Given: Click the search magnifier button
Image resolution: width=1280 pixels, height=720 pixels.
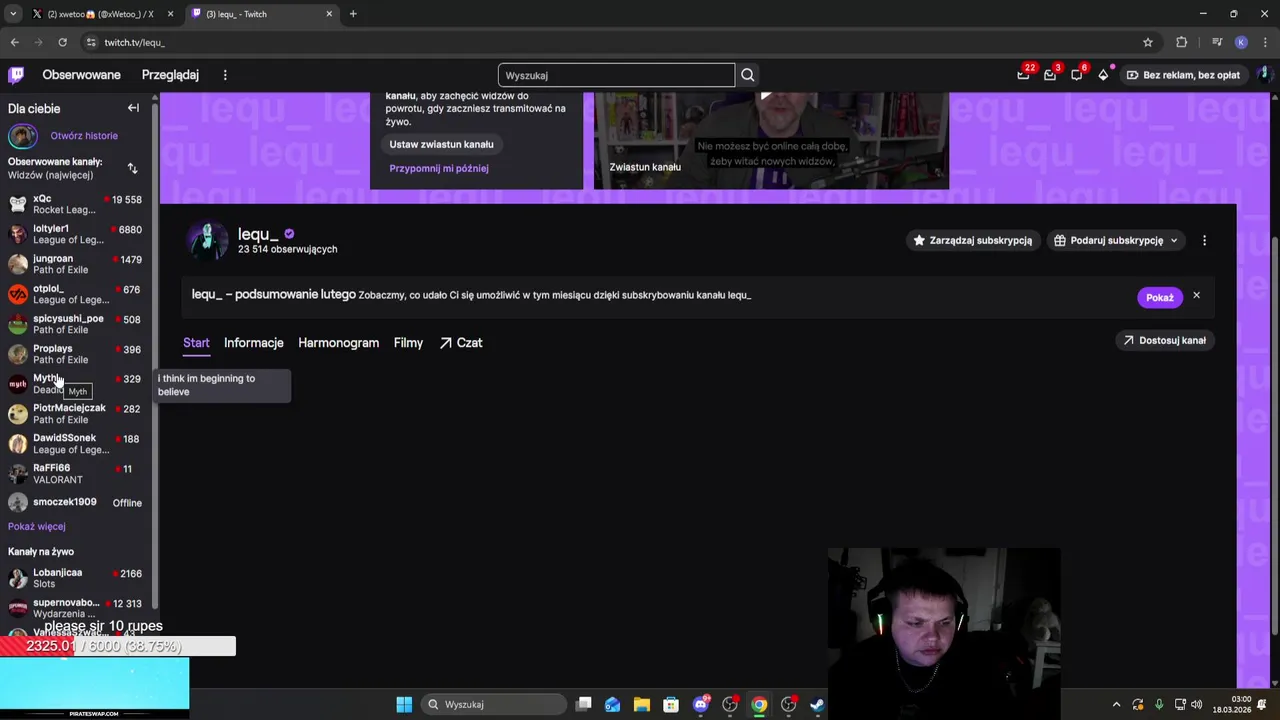Looking at the screenshot, I should (747, 75).
